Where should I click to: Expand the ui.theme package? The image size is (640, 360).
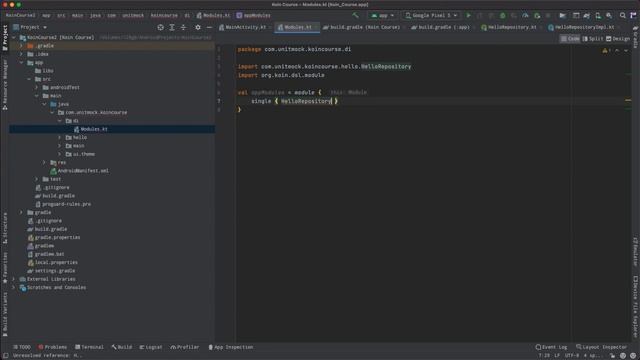(x=60, y=154)
